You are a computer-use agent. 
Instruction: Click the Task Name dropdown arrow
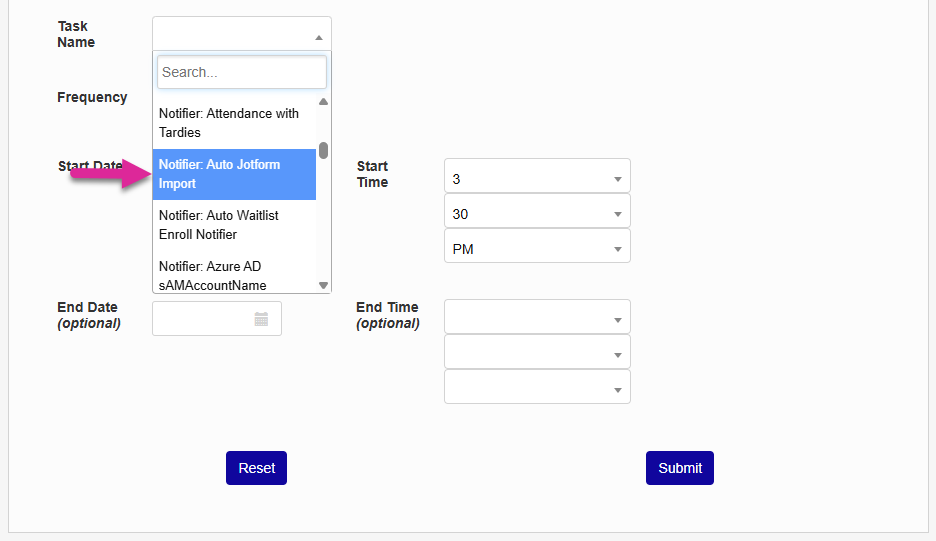point(318,38)
